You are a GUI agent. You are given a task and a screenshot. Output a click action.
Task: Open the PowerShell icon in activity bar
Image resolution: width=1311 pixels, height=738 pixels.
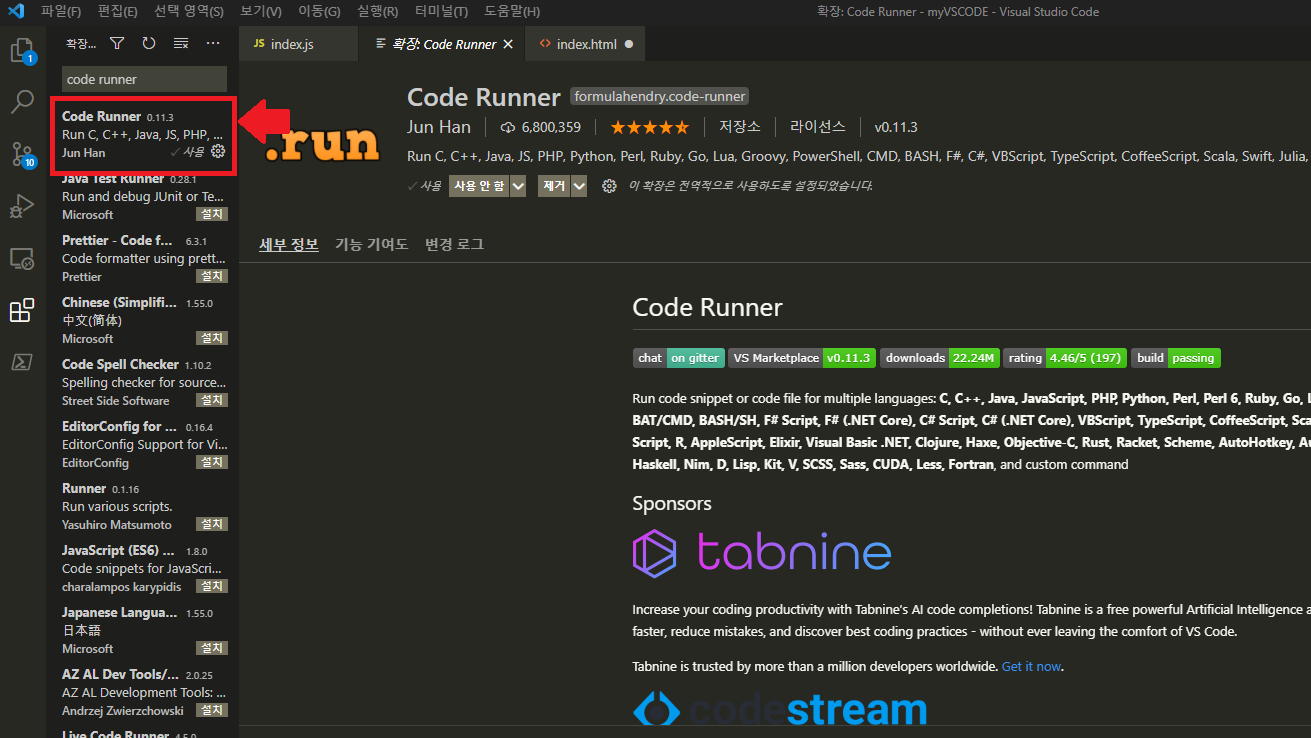coord(22,362)
